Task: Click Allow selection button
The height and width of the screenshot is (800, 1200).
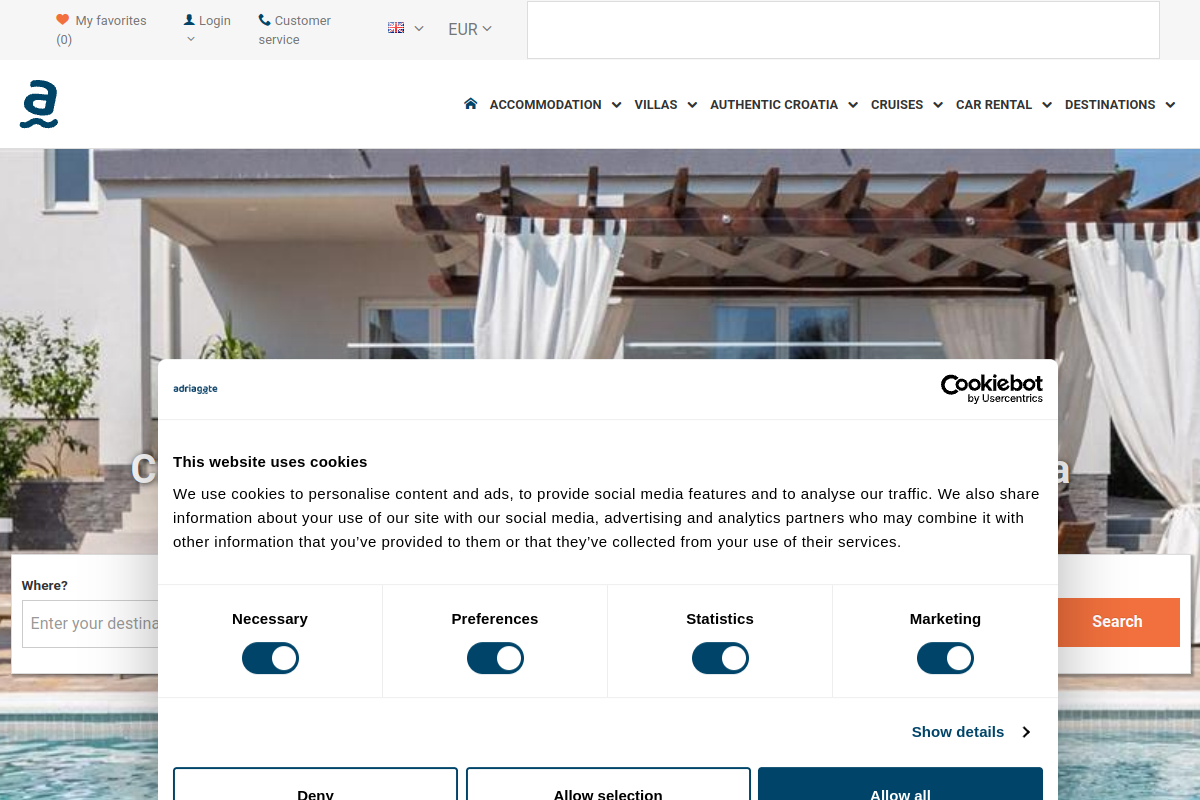Action: pyautogui.click(x=608, y=785)
